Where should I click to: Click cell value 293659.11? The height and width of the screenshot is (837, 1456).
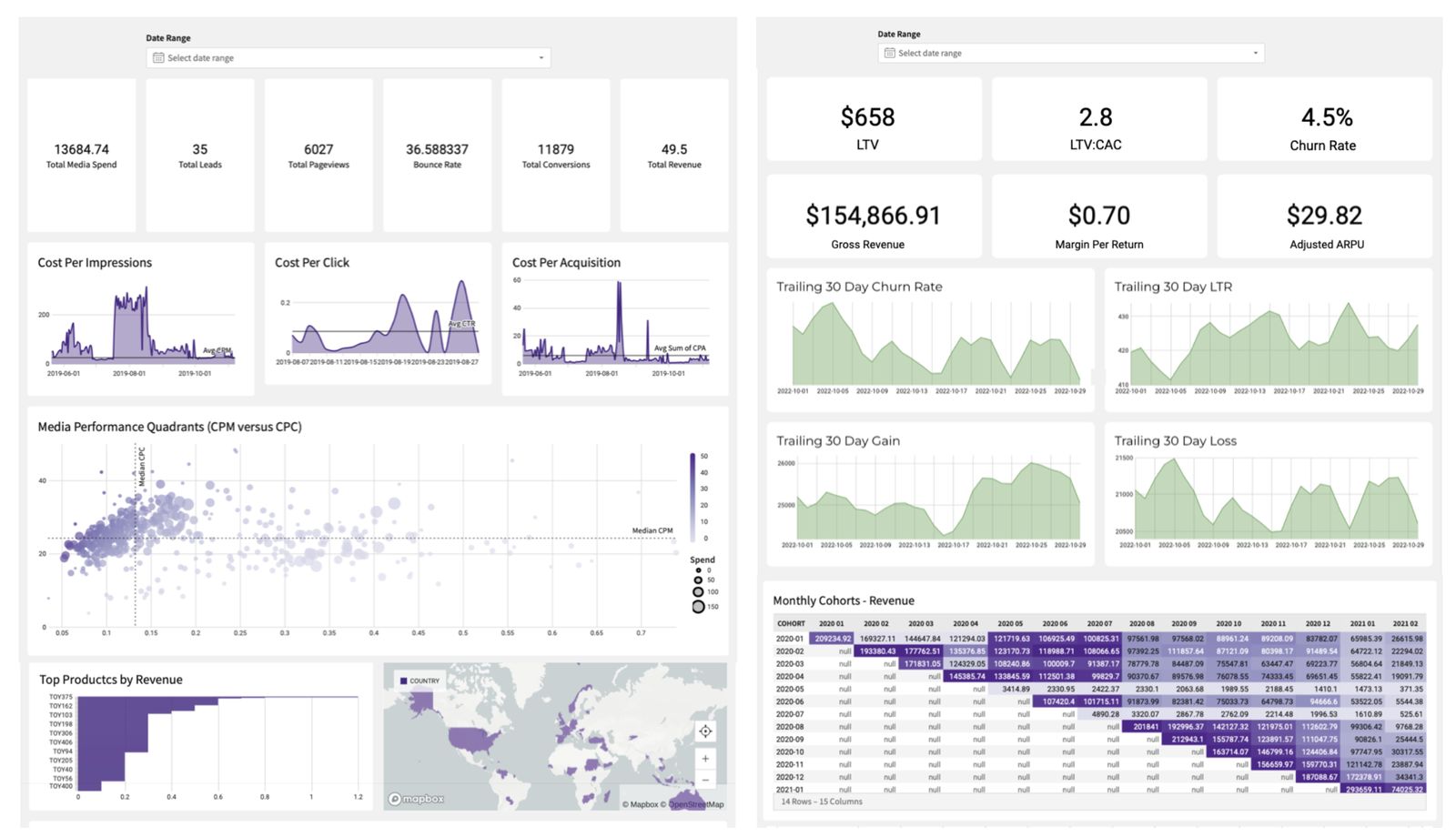coord(1362,790)
